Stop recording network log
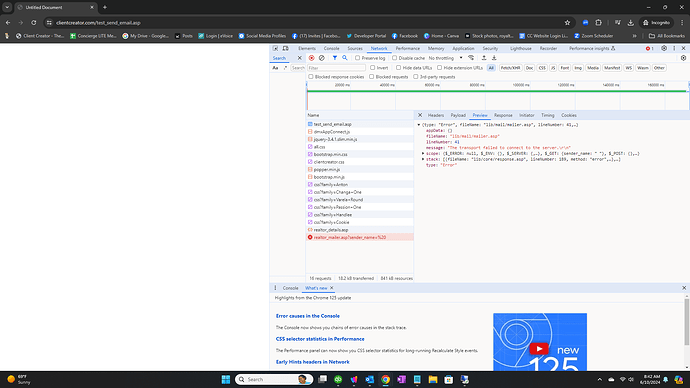Screen dimensions: 690x388 point(312,58)
